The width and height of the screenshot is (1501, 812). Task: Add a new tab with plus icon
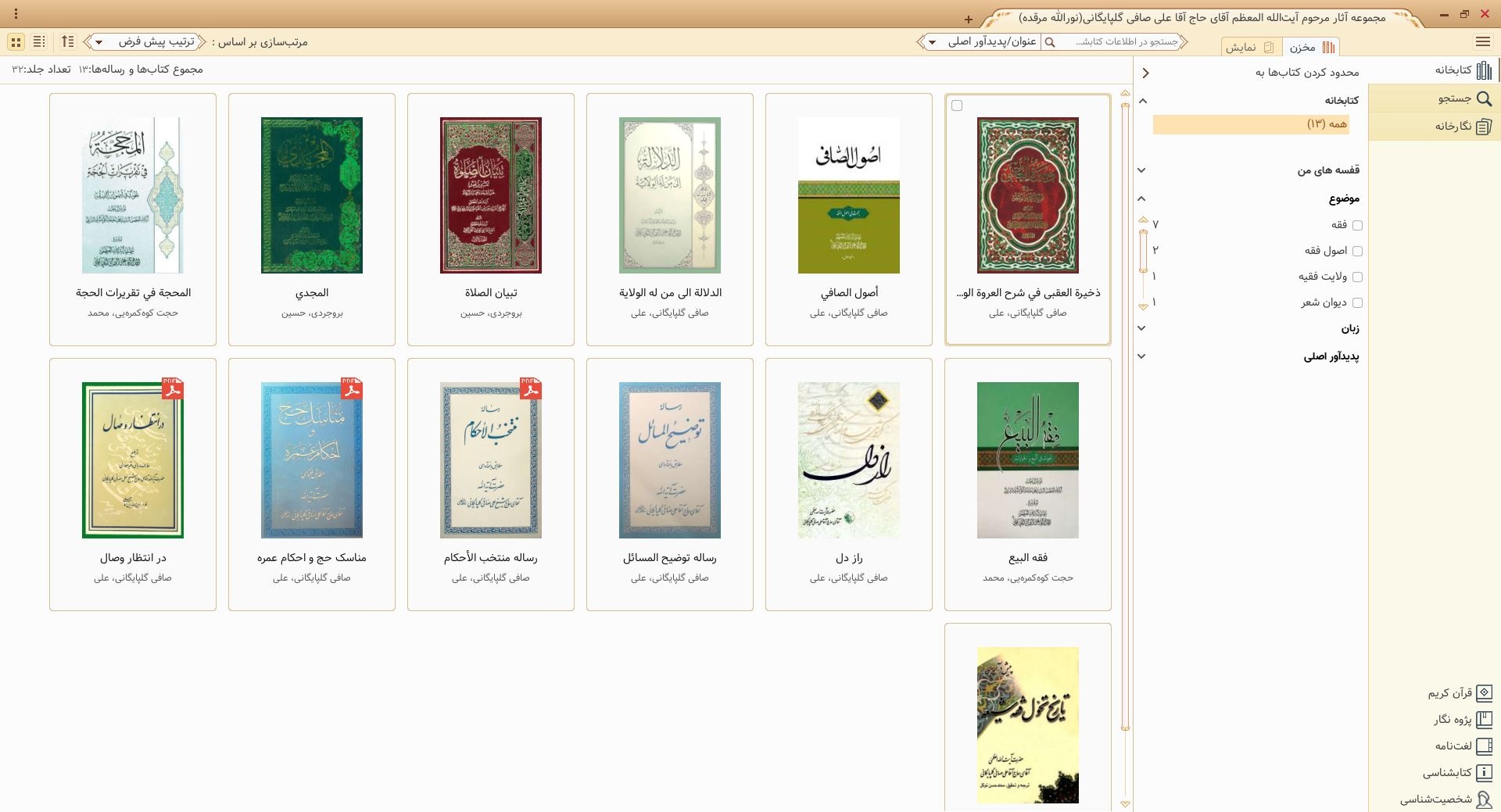pos(968,20)
